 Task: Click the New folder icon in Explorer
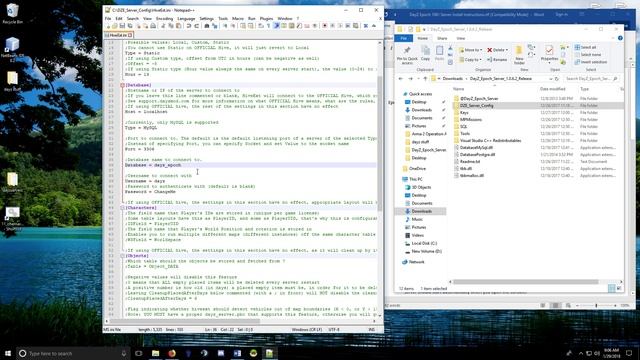[x=519, y=54]
